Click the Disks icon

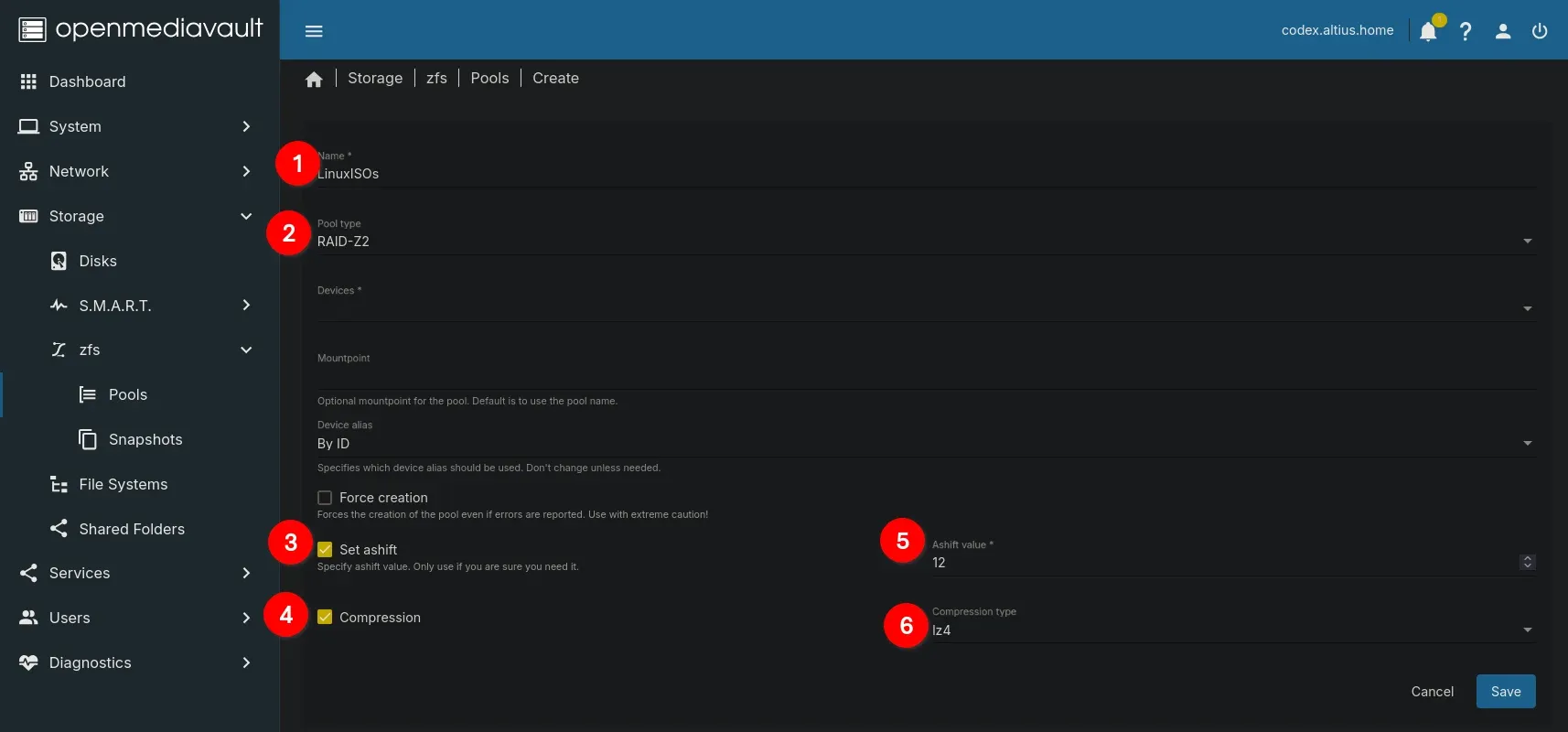59,261
